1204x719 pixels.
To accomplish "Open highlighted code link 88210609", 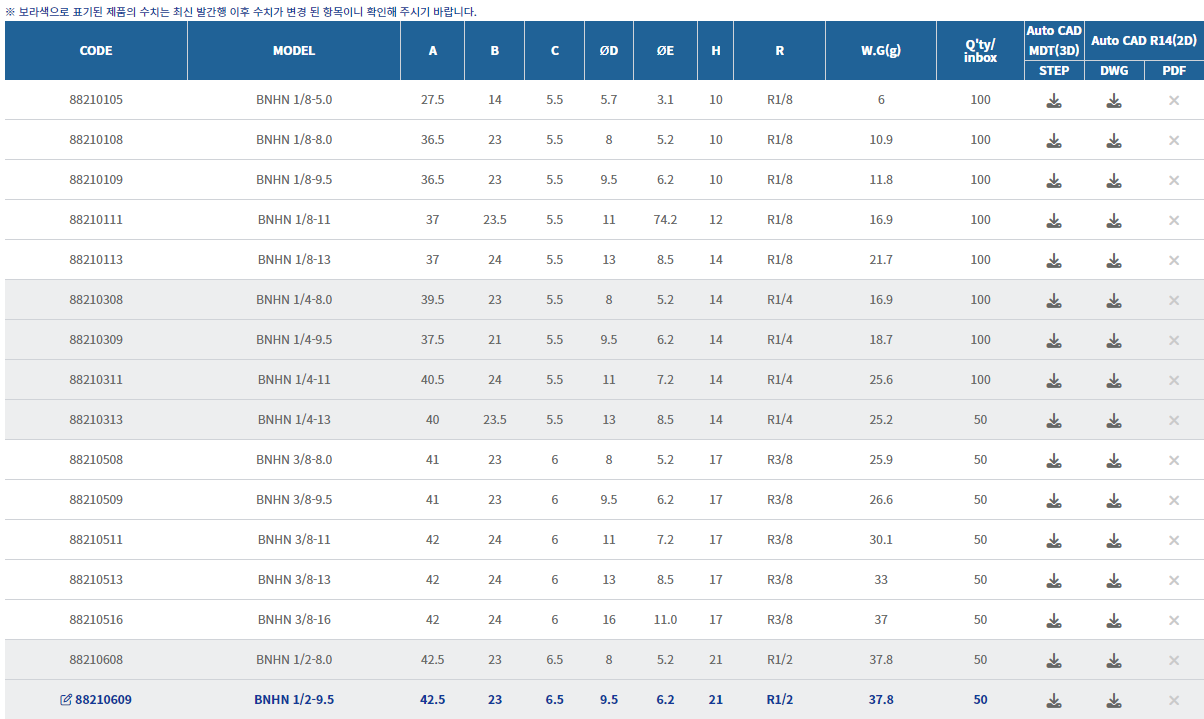I will click(x=103, y=700).
